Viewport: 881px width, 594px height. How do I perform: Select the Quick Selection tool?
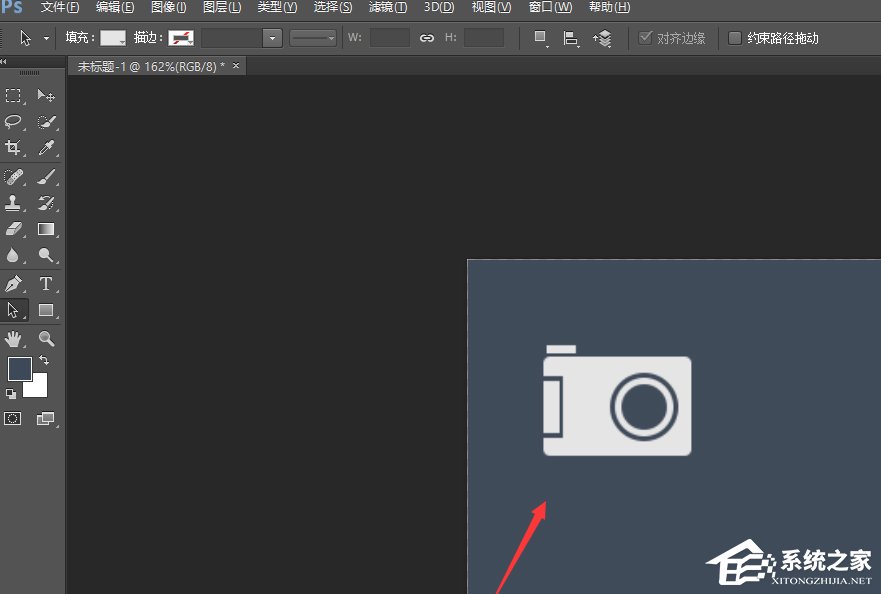coord(46,121)
